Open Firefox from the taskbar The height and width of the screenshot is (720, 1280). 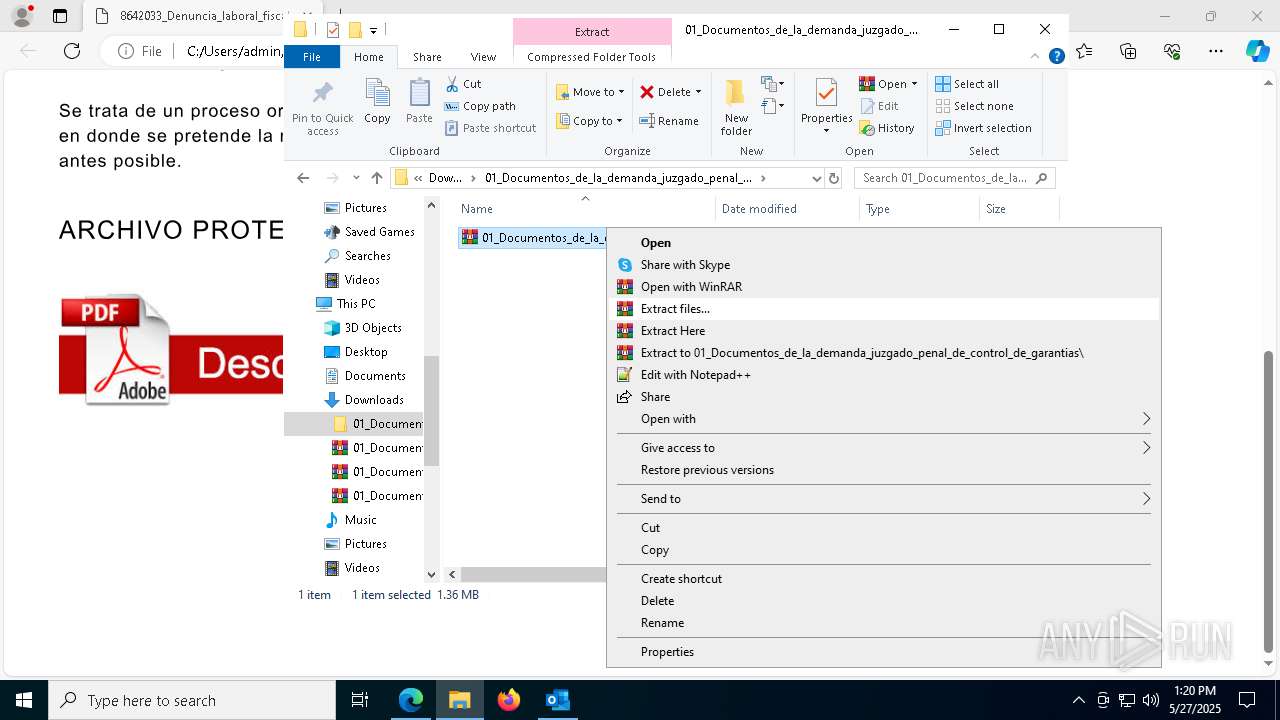click(509, 700)
